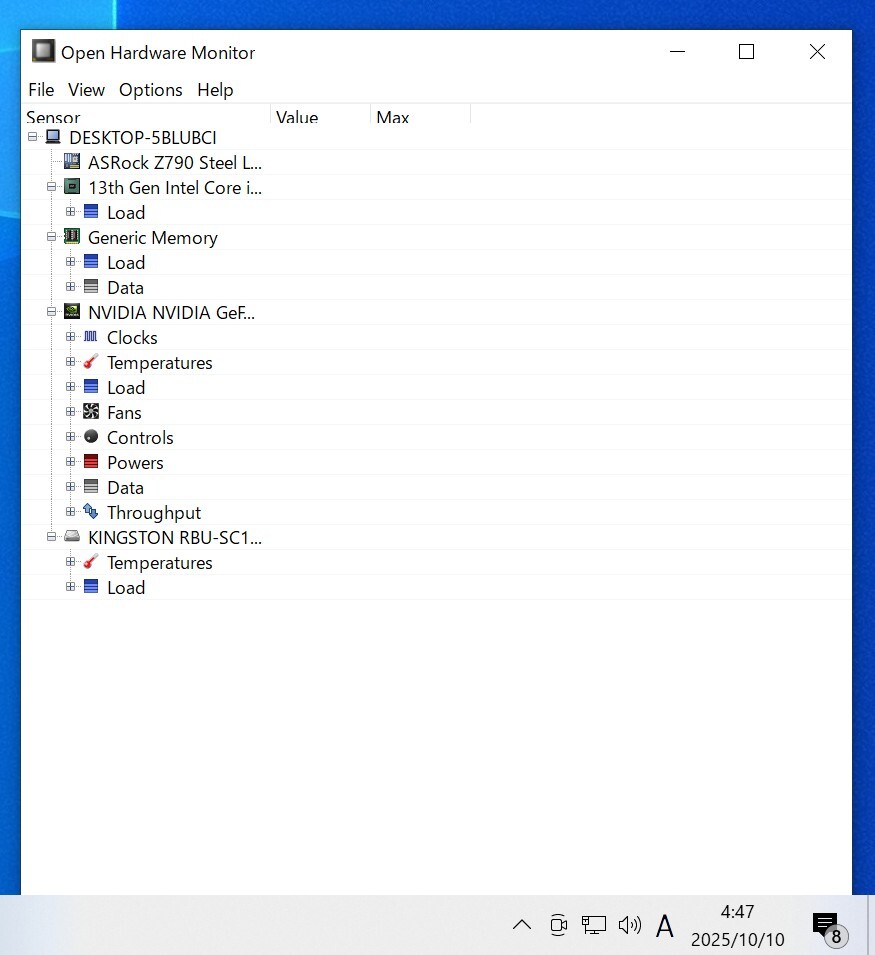Image resolution: width=875 pixels, height=955 pixels.
Task: Expand the Load node under Intel Core
Action: [71, 212]
